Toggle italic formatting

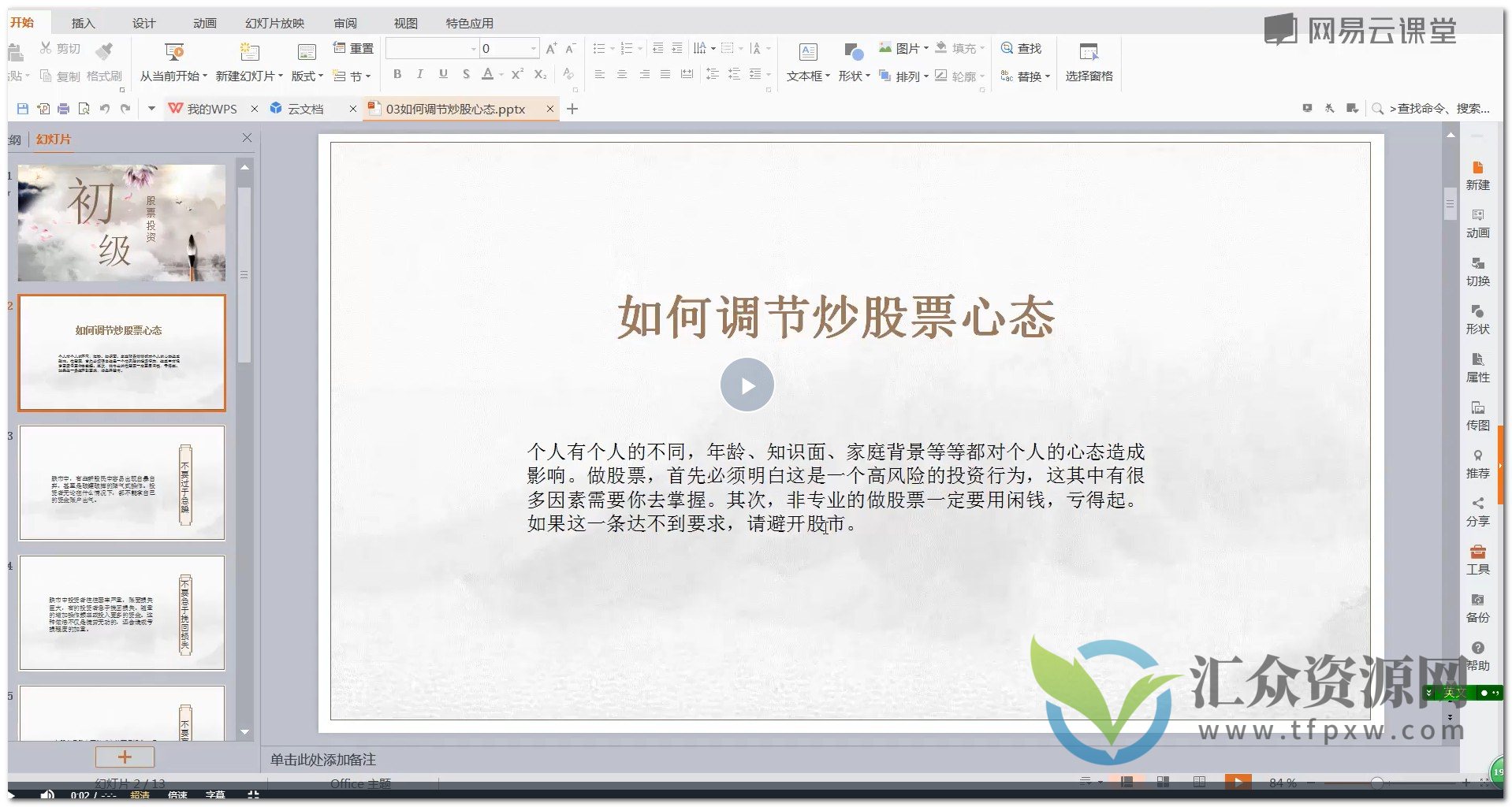(419, 75)
